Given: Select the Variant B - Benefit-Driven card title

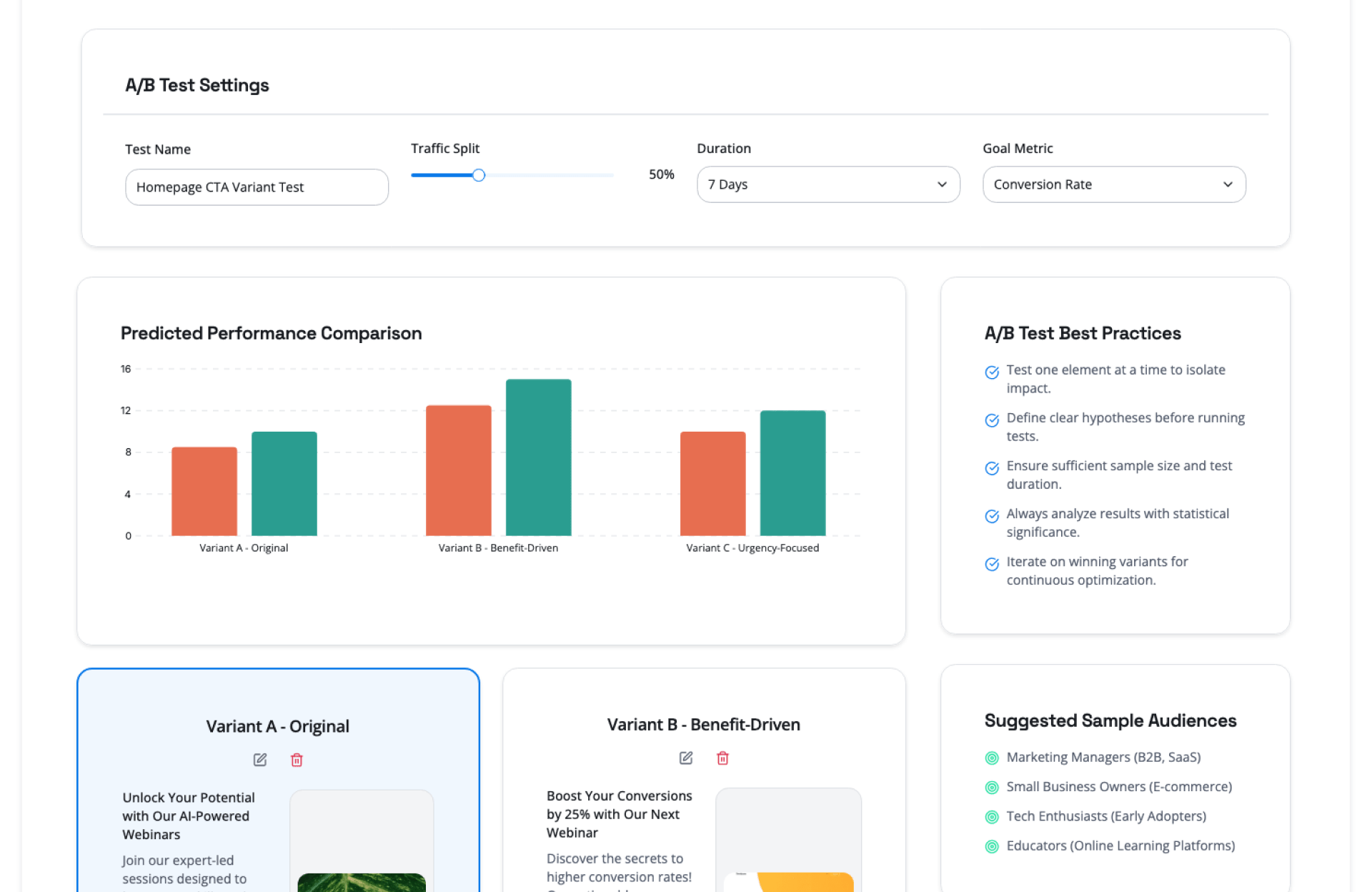Looking at the screenshot, I should coord(703,724).
